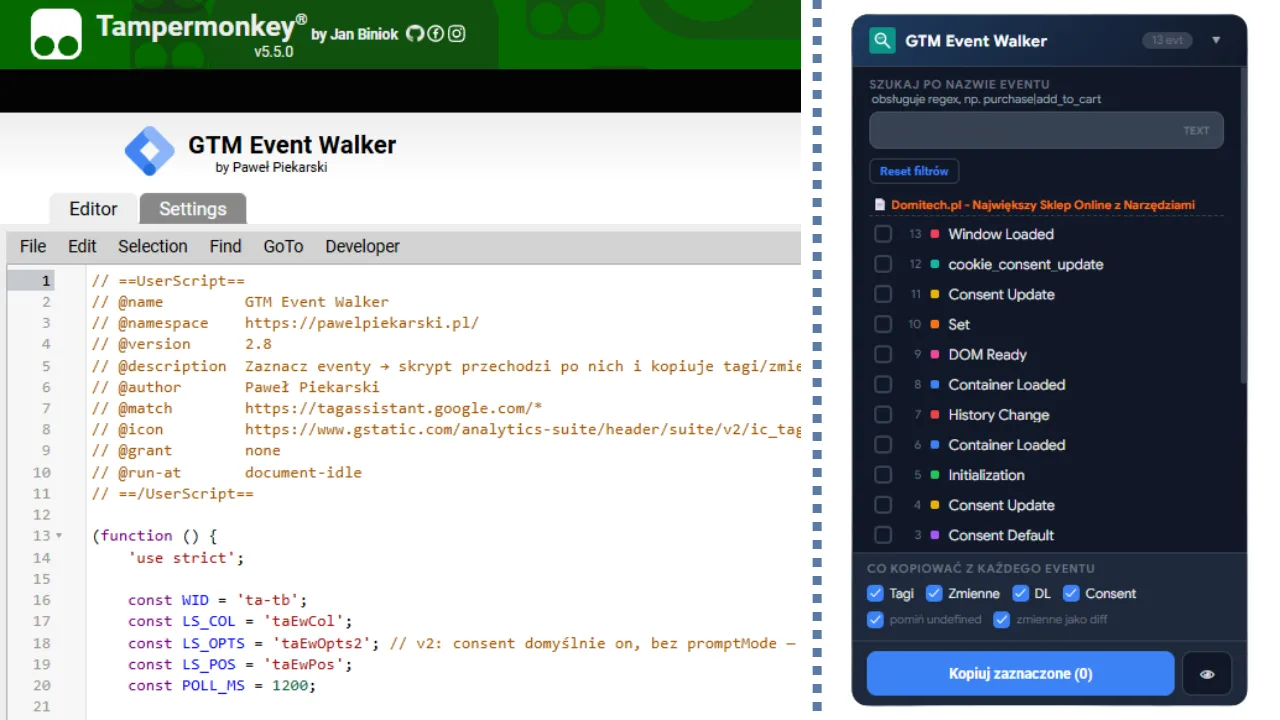Select event 11 'Consent Update' row text

click(x=1001, y=294)
